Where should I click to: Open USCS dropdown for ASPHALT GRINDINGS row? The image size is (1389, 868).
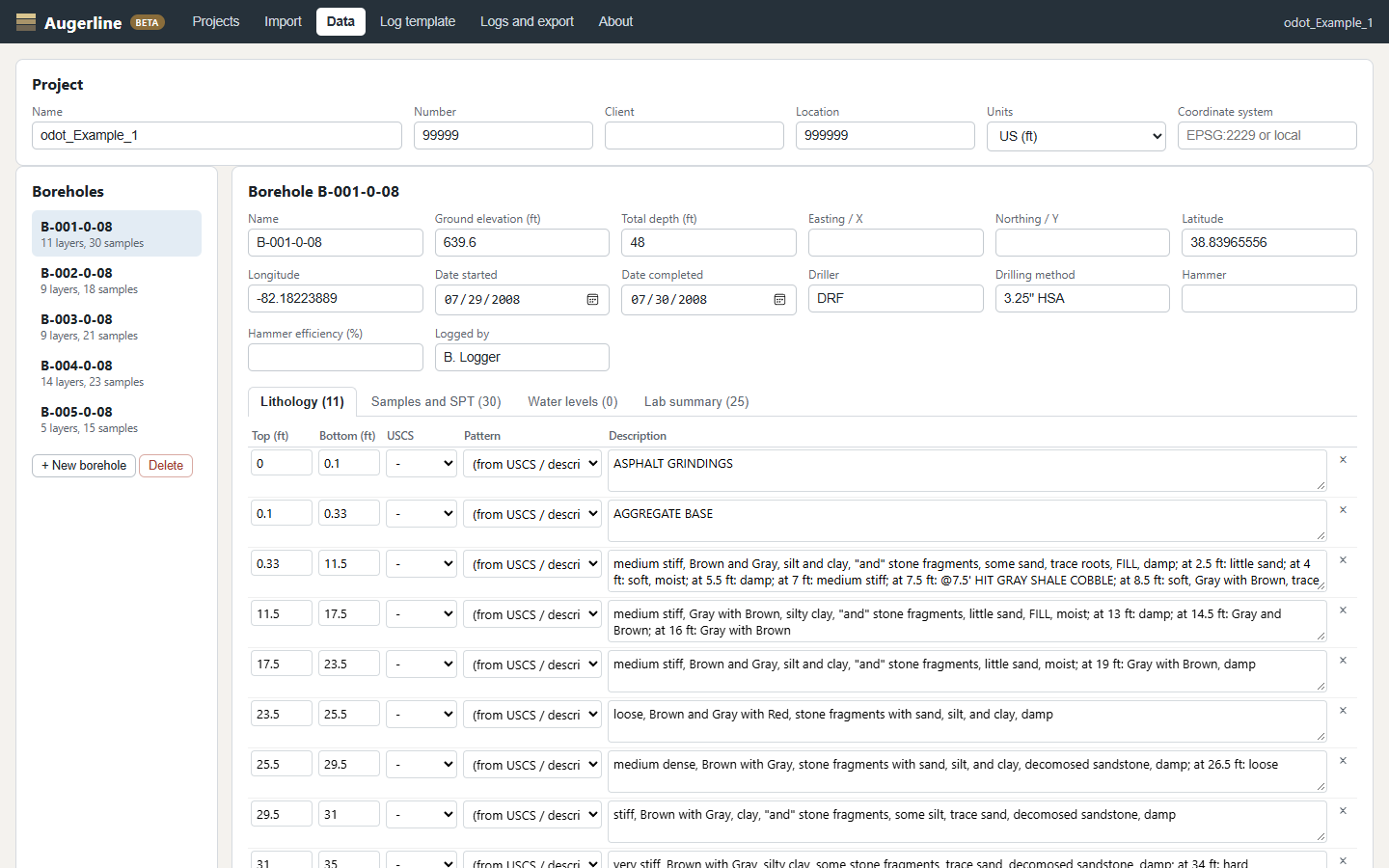(422, 464)
